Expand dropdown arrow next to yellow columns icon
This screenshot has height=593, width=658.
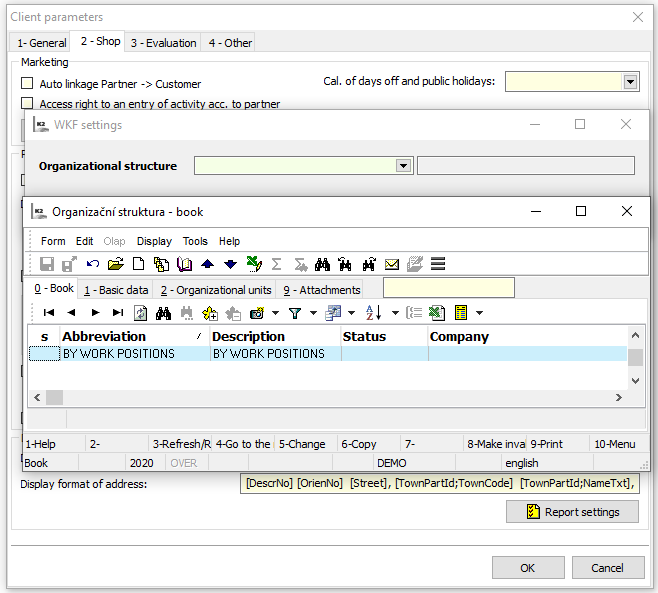coord(479,313)
